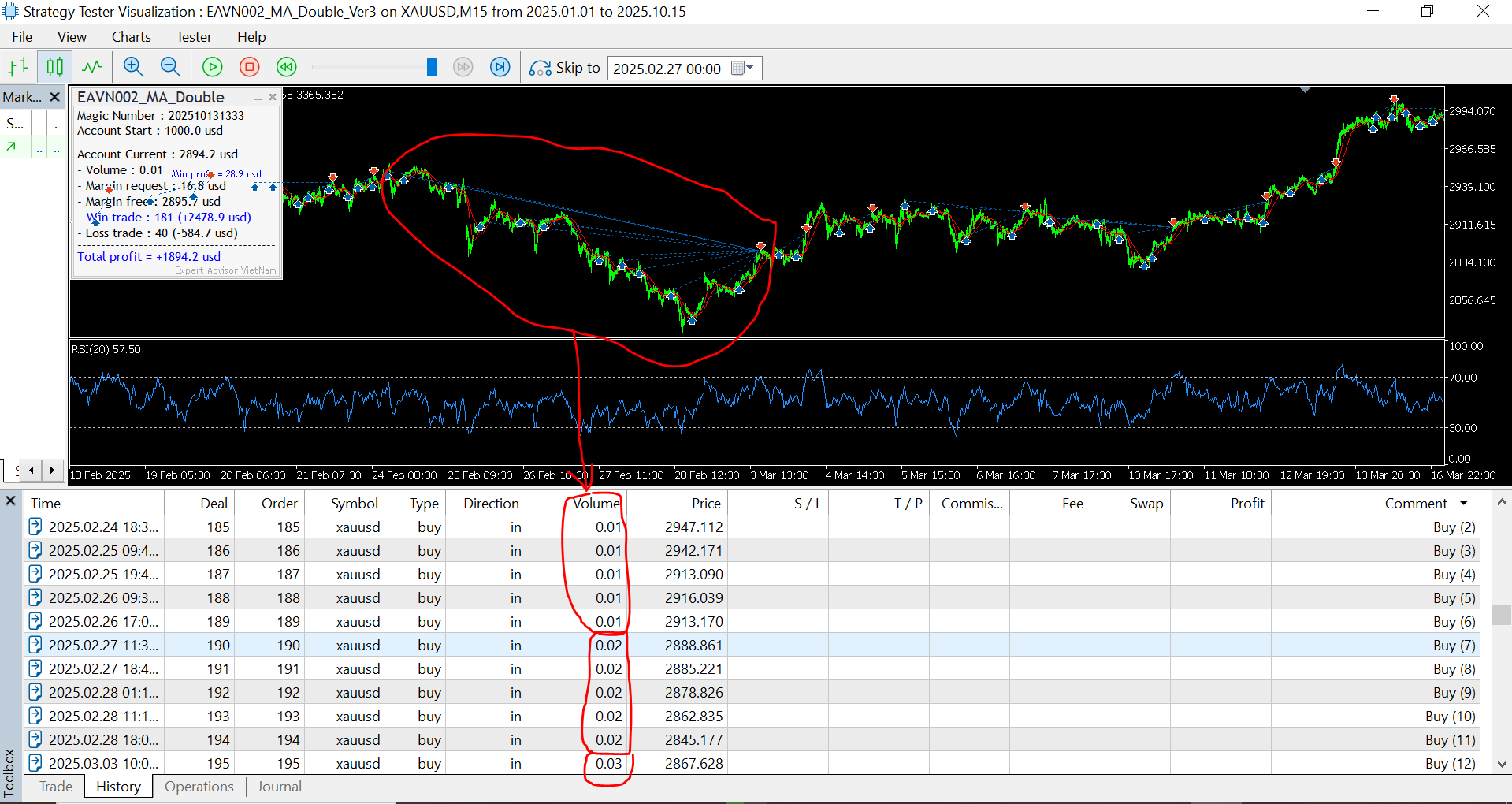This screenshot has height=804, width=1512.
Task: Switch chart to line chart view
Action: click(92, 68)
